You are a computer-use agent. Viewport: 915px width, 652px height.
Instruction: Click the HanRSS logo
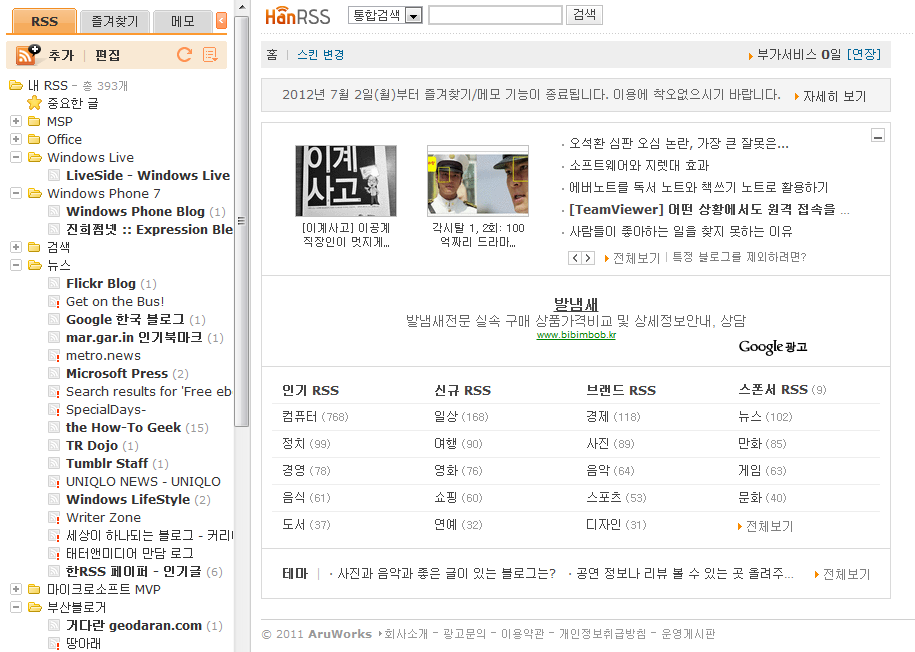(x=298, y=16)
